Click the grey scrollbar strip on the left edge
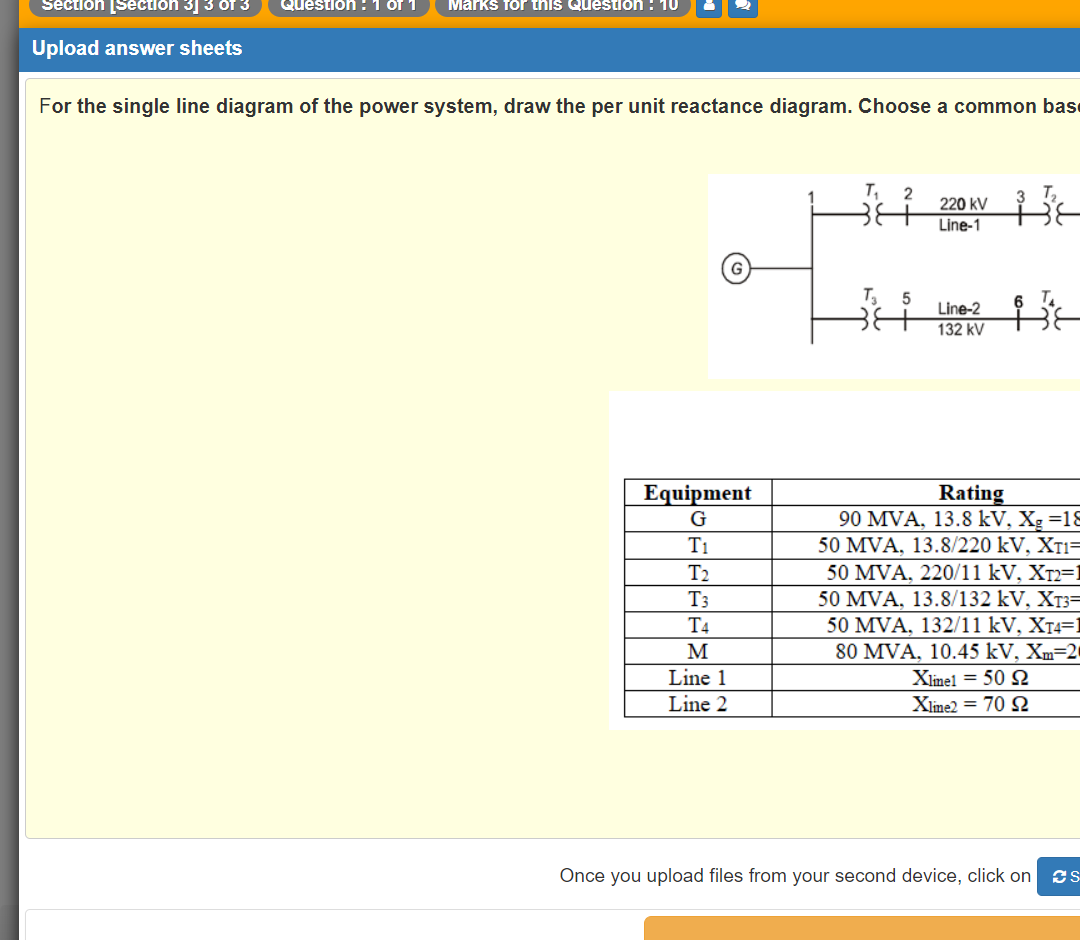This screenshot has width=1080, height=940. (x=7, y=470)
